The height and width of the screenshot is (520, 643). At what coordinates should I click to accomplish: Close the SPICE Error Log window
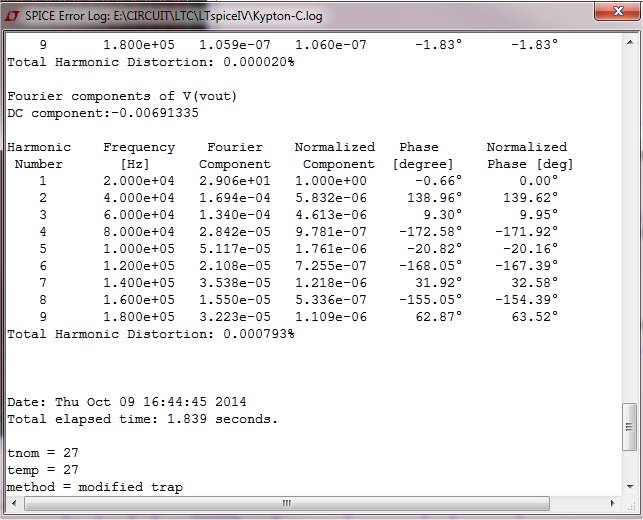[618, 11]
